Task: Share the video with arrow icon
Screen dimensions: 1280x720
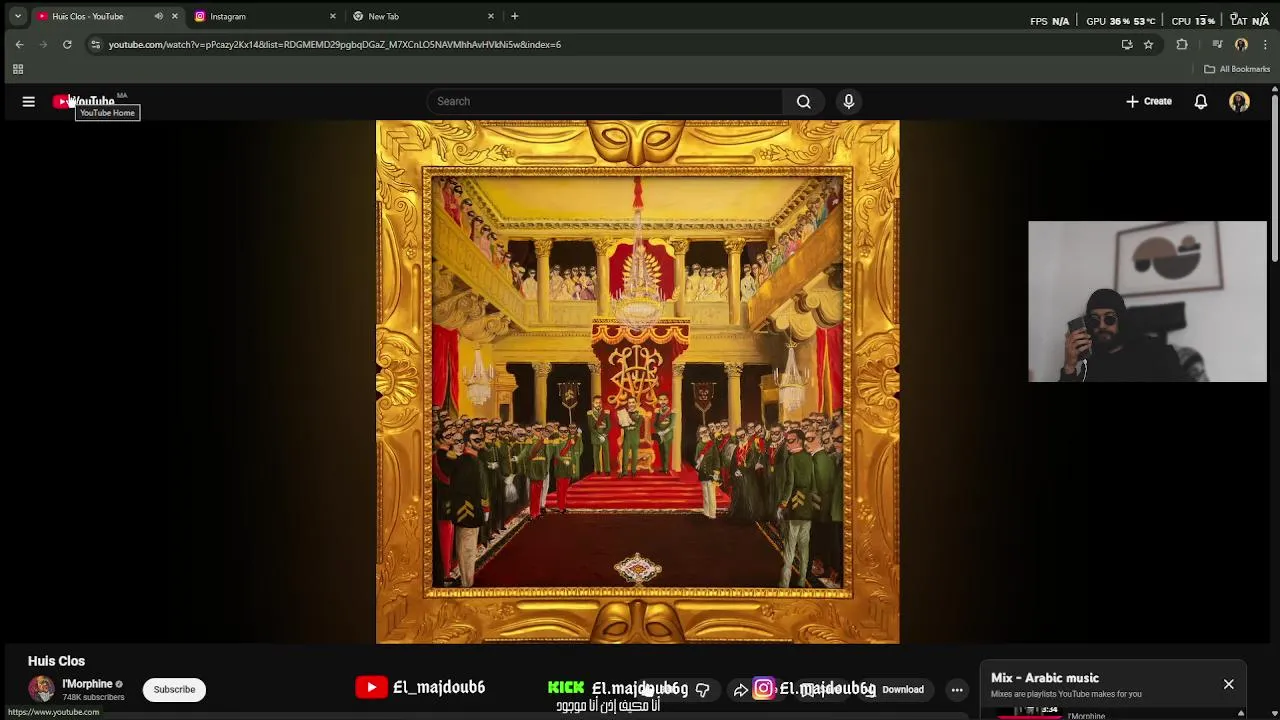Action: pos(741,689)
